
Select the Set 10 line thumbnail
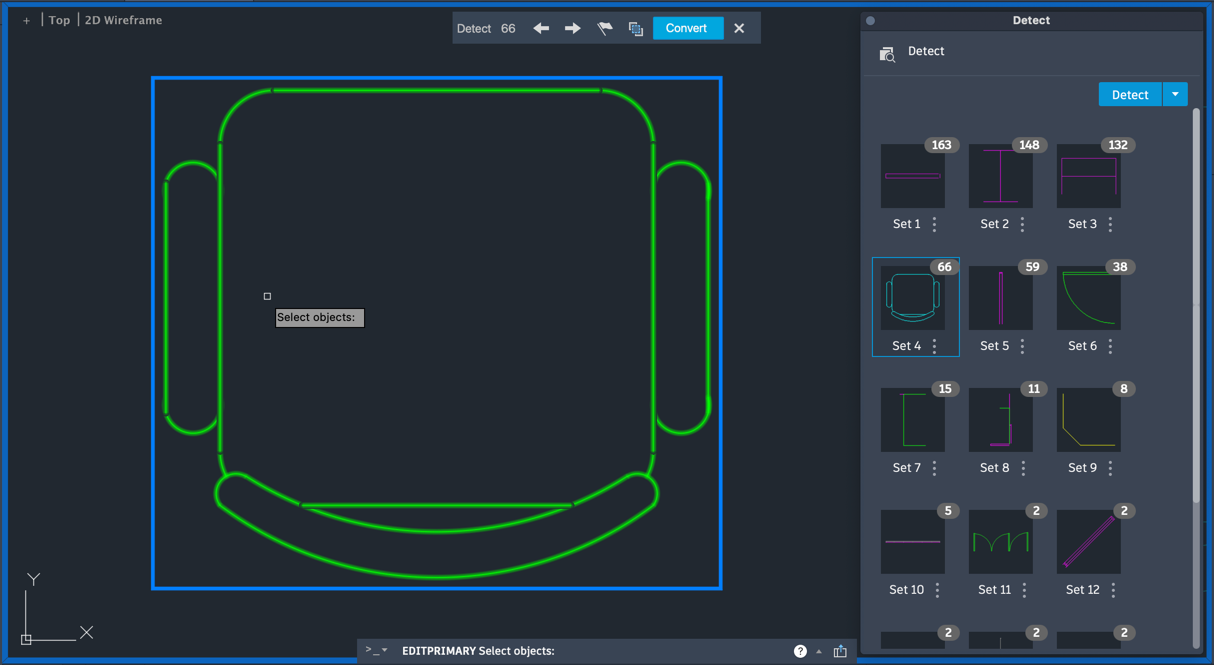[913, 542]
